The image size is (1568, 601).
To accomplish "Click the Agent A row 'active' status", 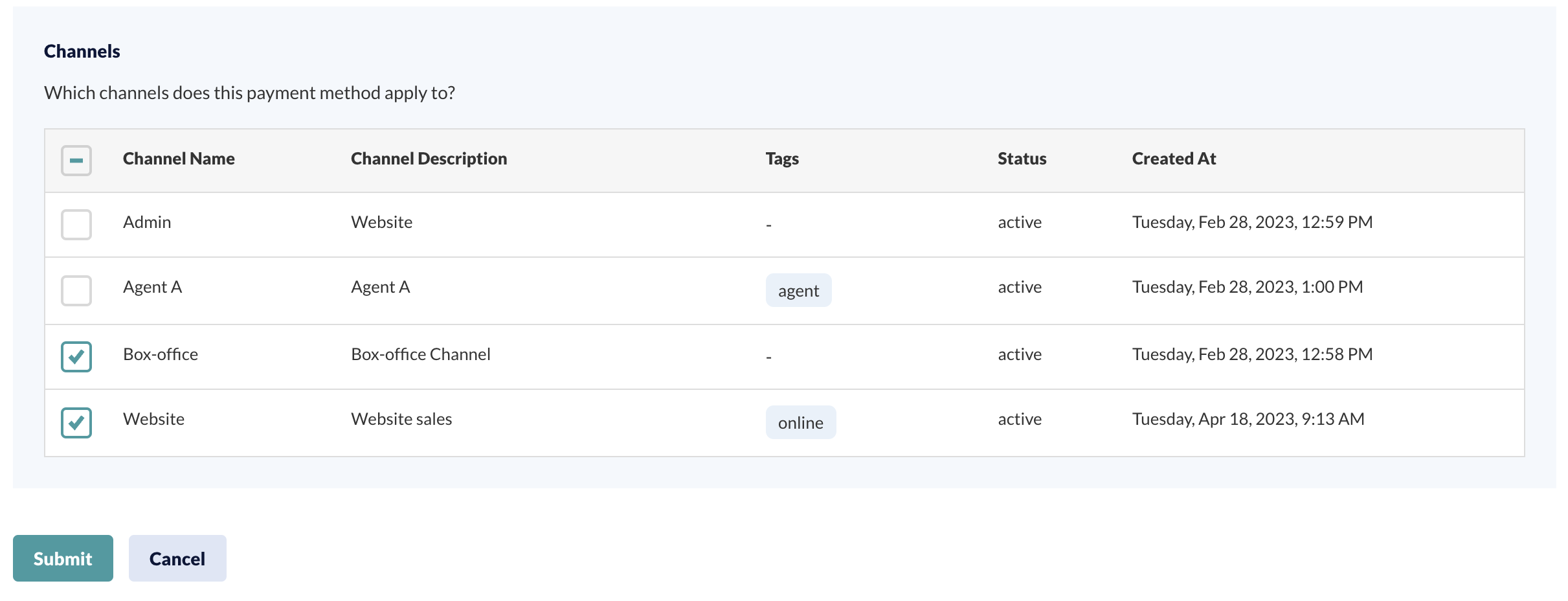I will (x=1020, y=287).
